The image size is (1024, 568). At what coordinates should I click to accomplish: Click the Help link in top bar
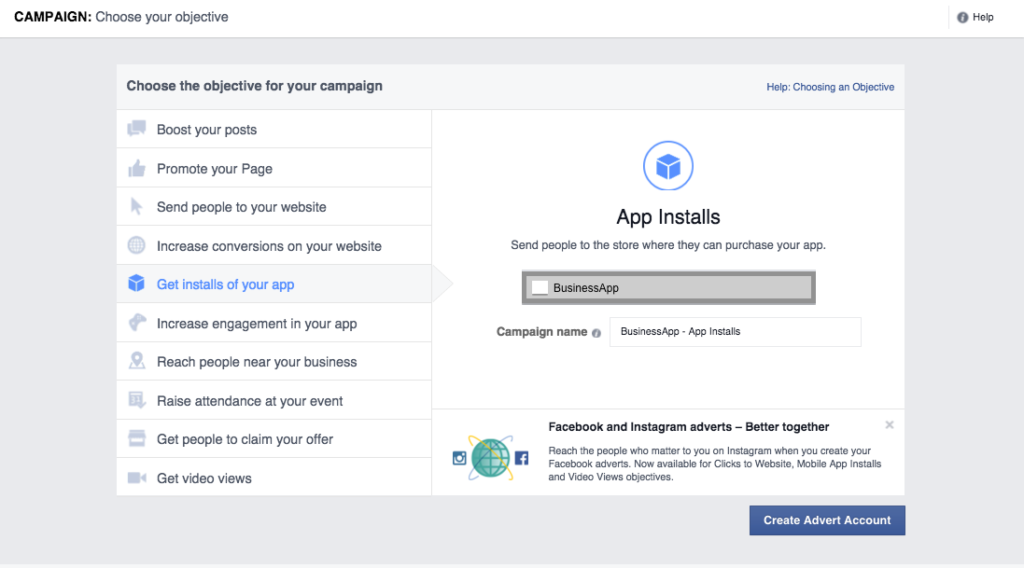982,17
